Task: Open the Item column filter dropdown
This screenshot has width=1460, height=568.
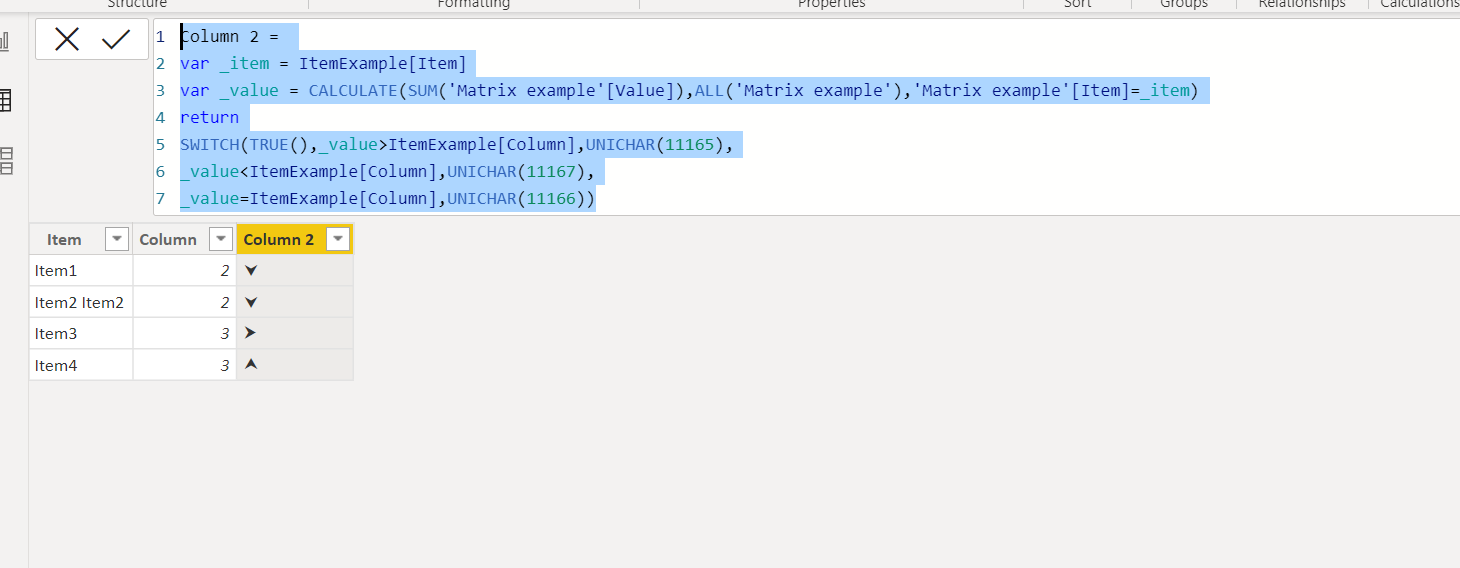Action: tap(117, 239)
